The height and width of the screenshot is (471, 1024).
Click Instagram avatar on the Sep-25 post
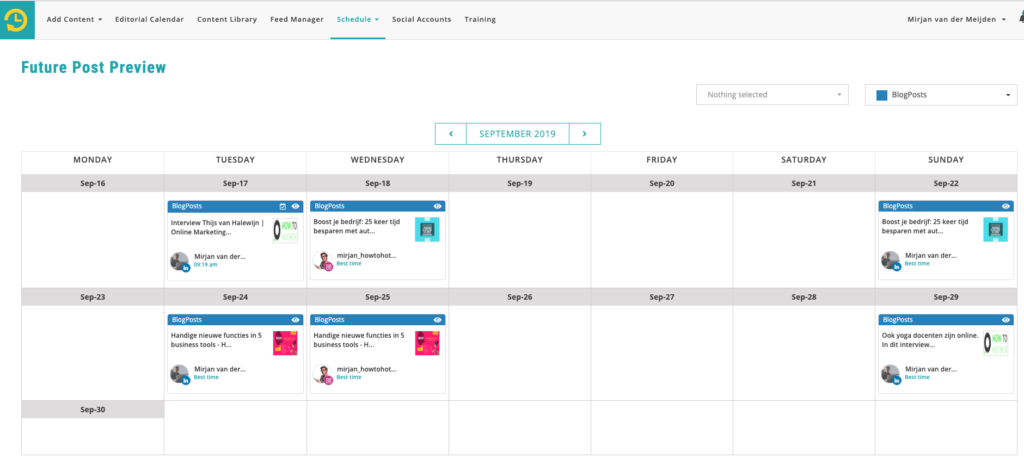tap(322, 374)
